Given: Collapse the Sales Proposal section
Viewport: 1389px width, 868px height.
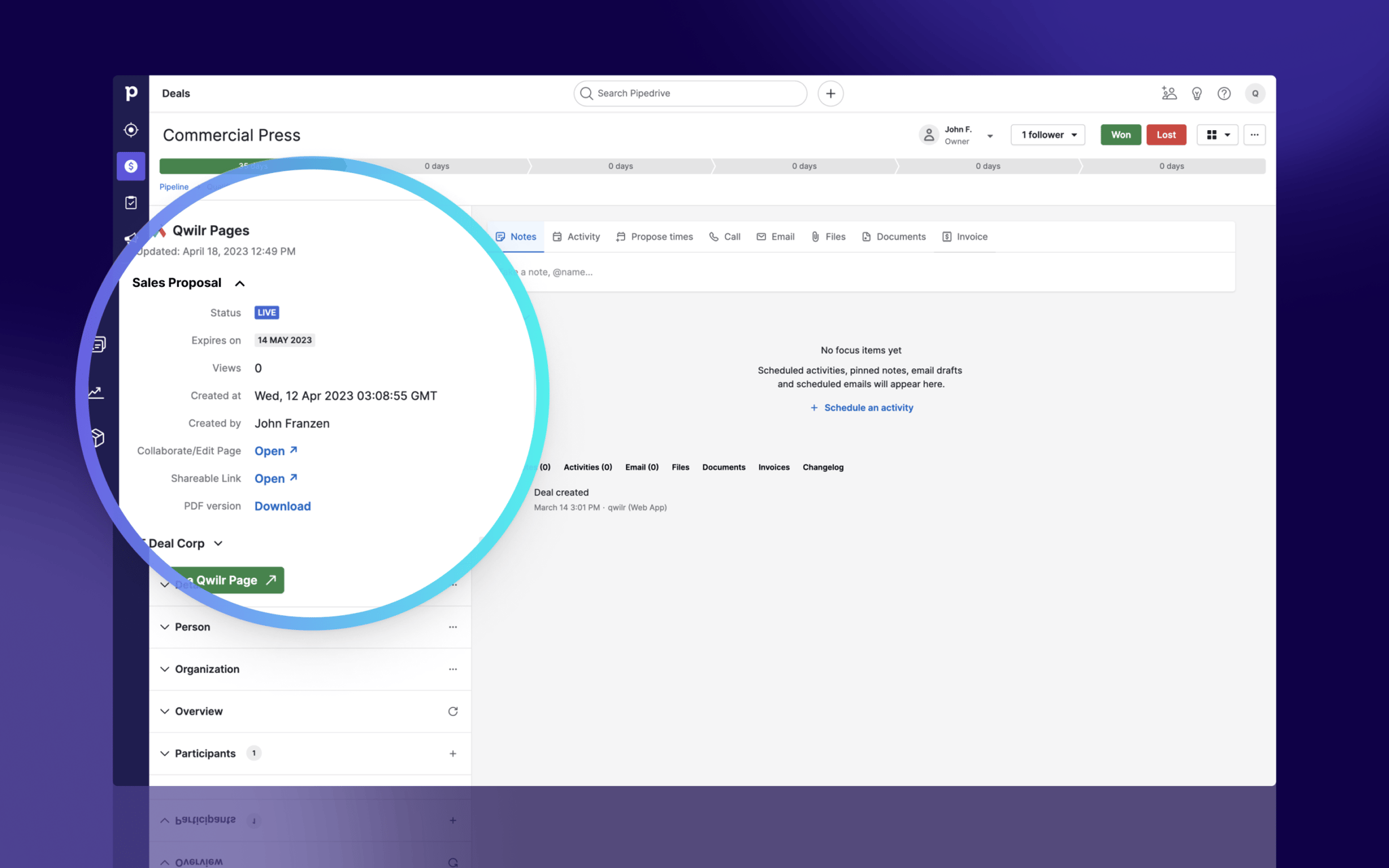Looking at the screenshot, I should [x=239, y=283].
